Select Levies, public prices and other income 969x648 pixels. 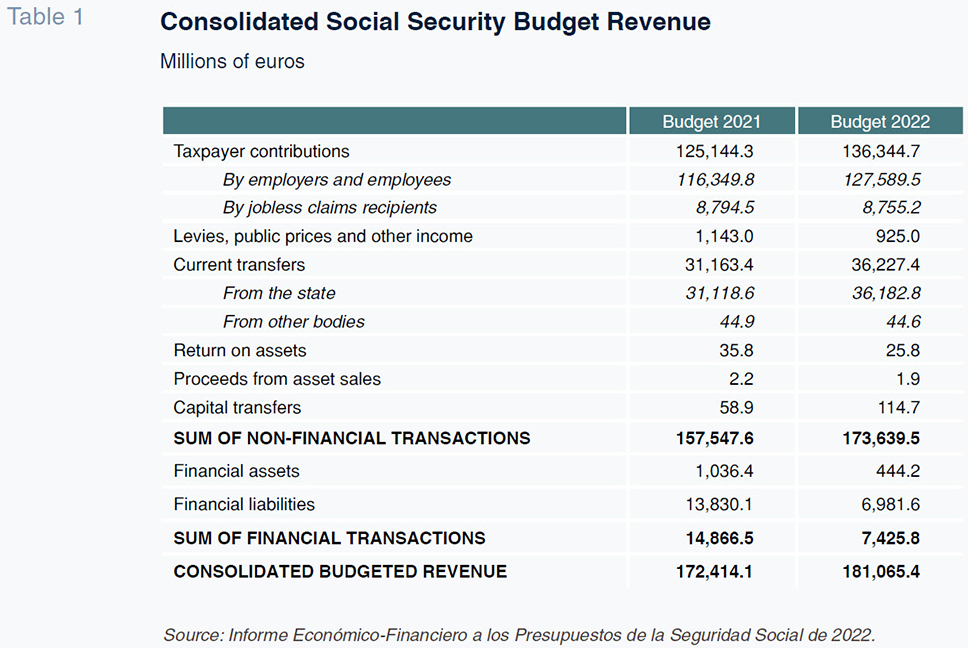point(323,236)
